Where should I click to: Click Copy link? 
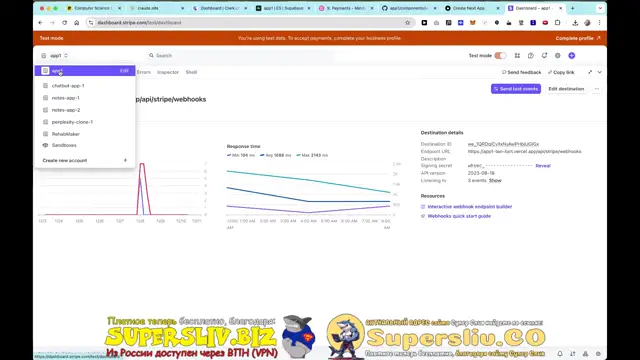pos(561,72)
